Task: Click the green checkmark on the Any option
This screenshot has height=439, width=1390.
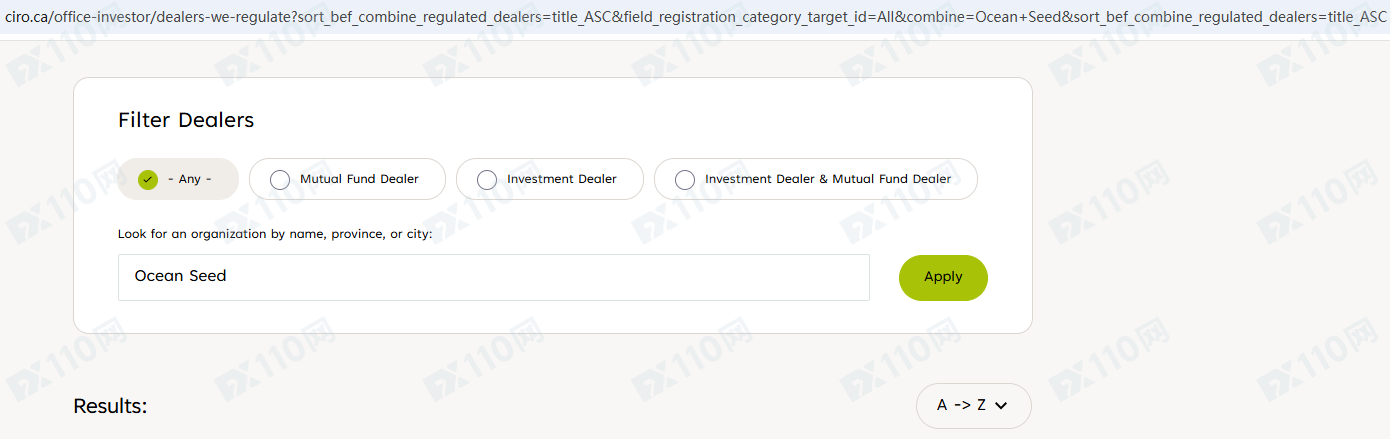Action: coord(148,179)
